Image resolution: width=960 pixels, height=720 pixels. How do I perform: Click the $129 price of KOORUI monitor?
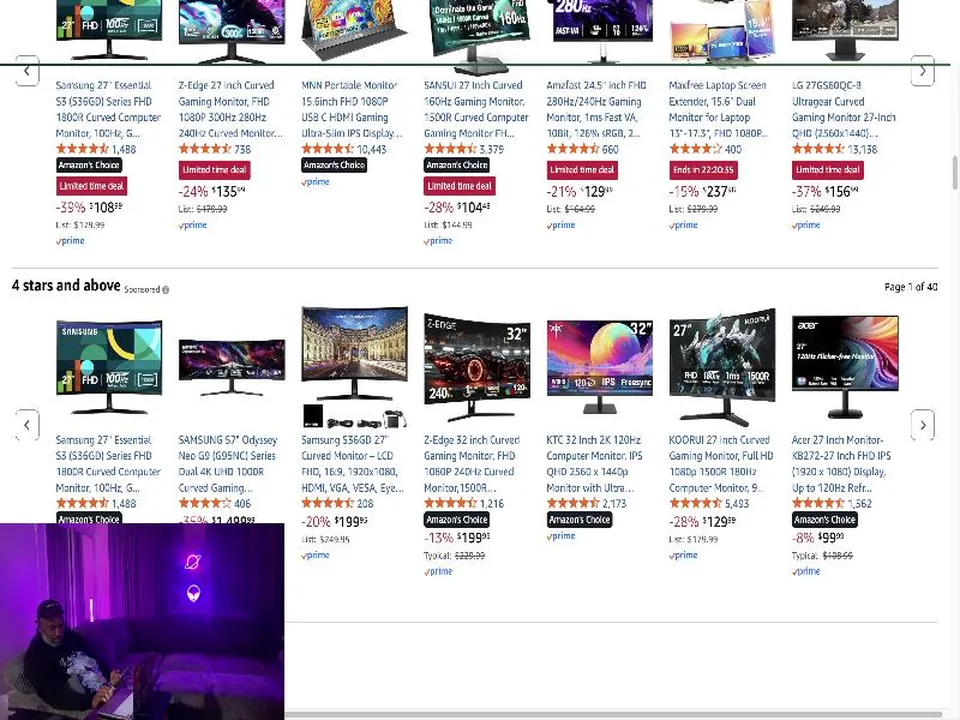(719, 522)
